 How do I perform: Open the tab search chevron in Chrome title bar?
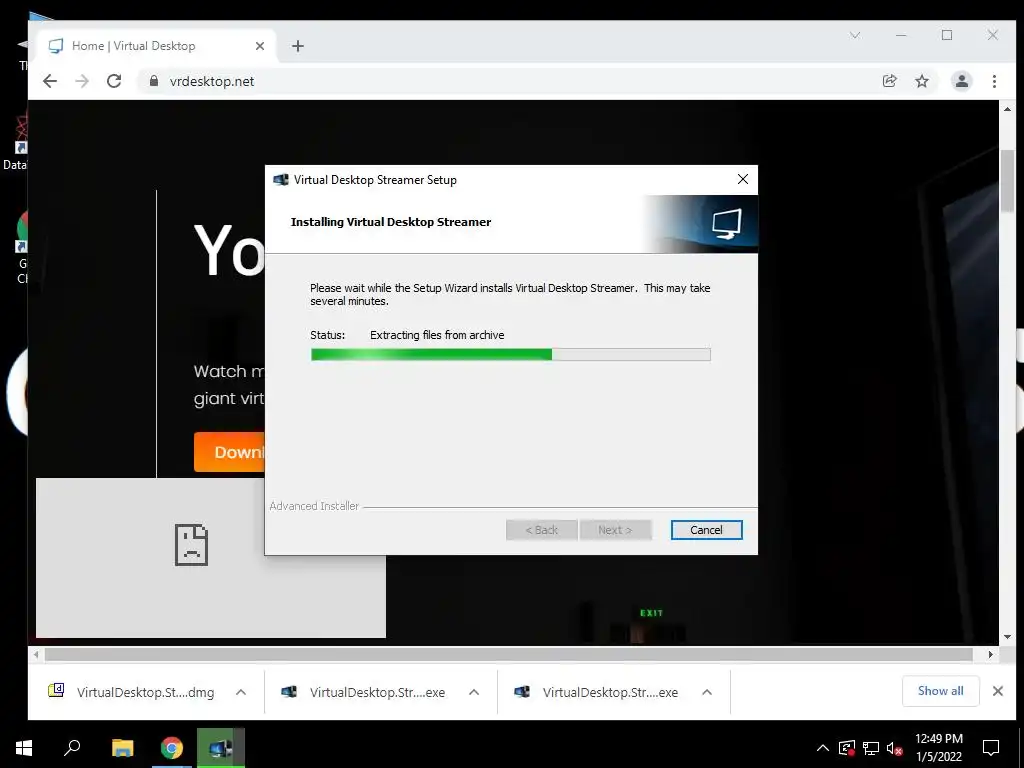(855, 35)
